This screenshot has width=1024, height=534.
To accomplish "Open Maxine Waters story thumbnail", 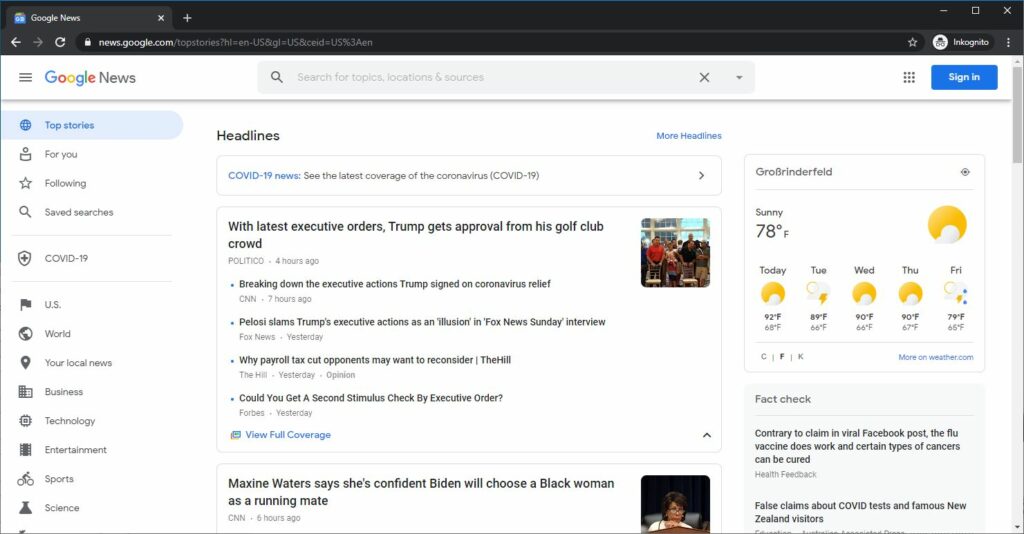I will point(675,504).
